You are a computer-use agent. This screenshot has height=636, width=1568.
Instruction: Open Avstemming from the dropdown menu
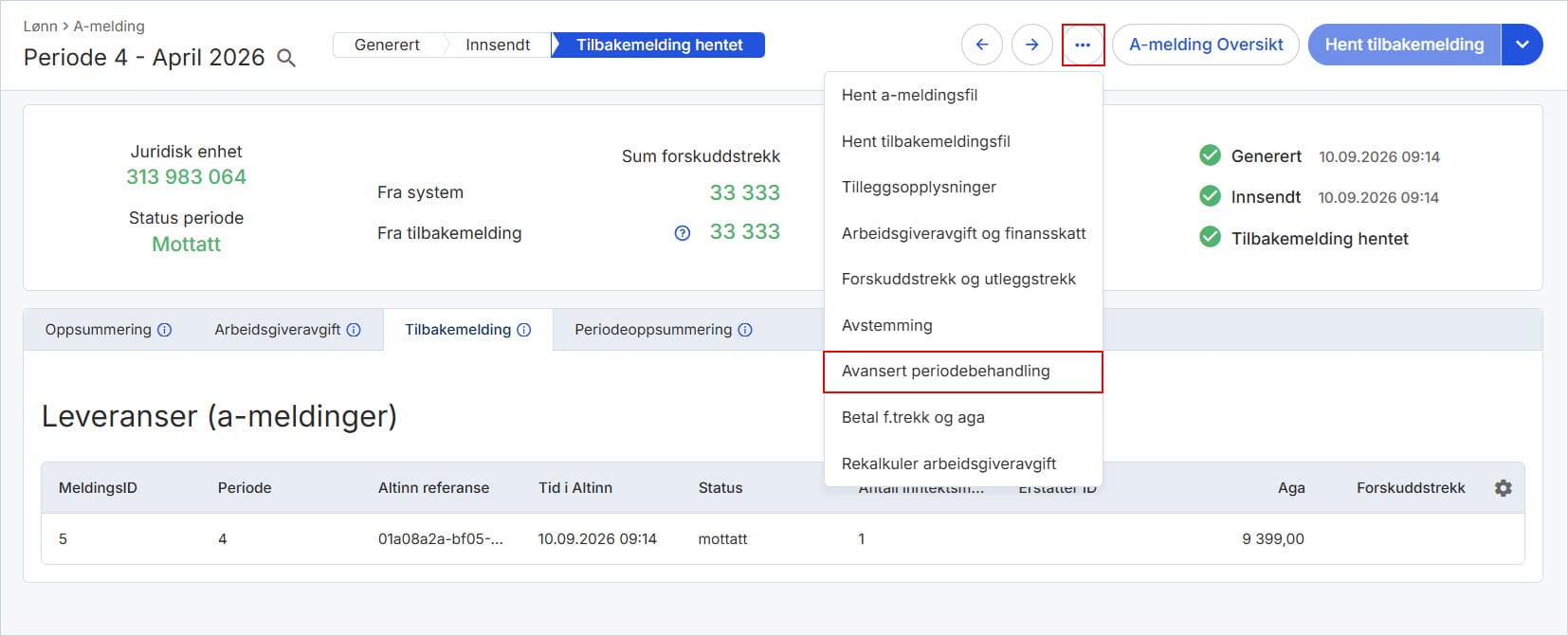[963, 325]
